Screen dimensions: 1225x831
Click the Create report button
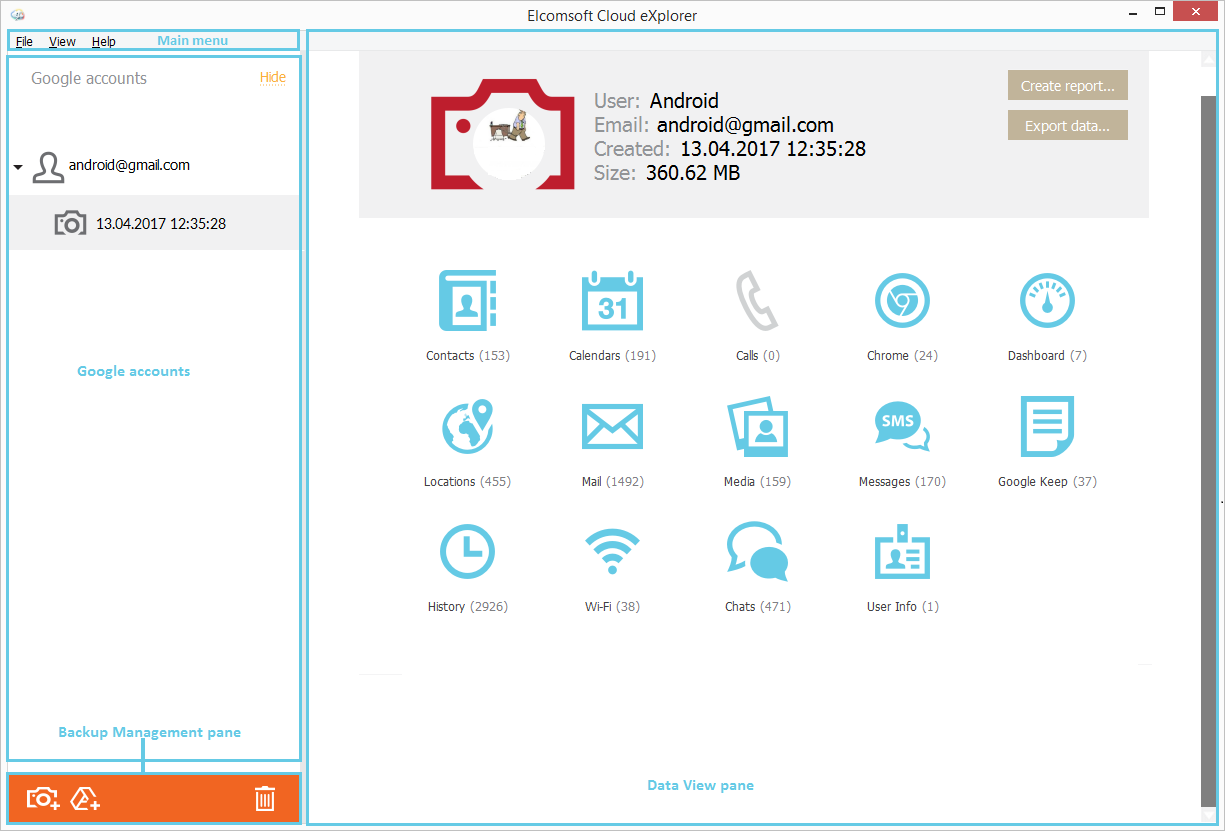pyautogui.click(x=1068, y=86)
